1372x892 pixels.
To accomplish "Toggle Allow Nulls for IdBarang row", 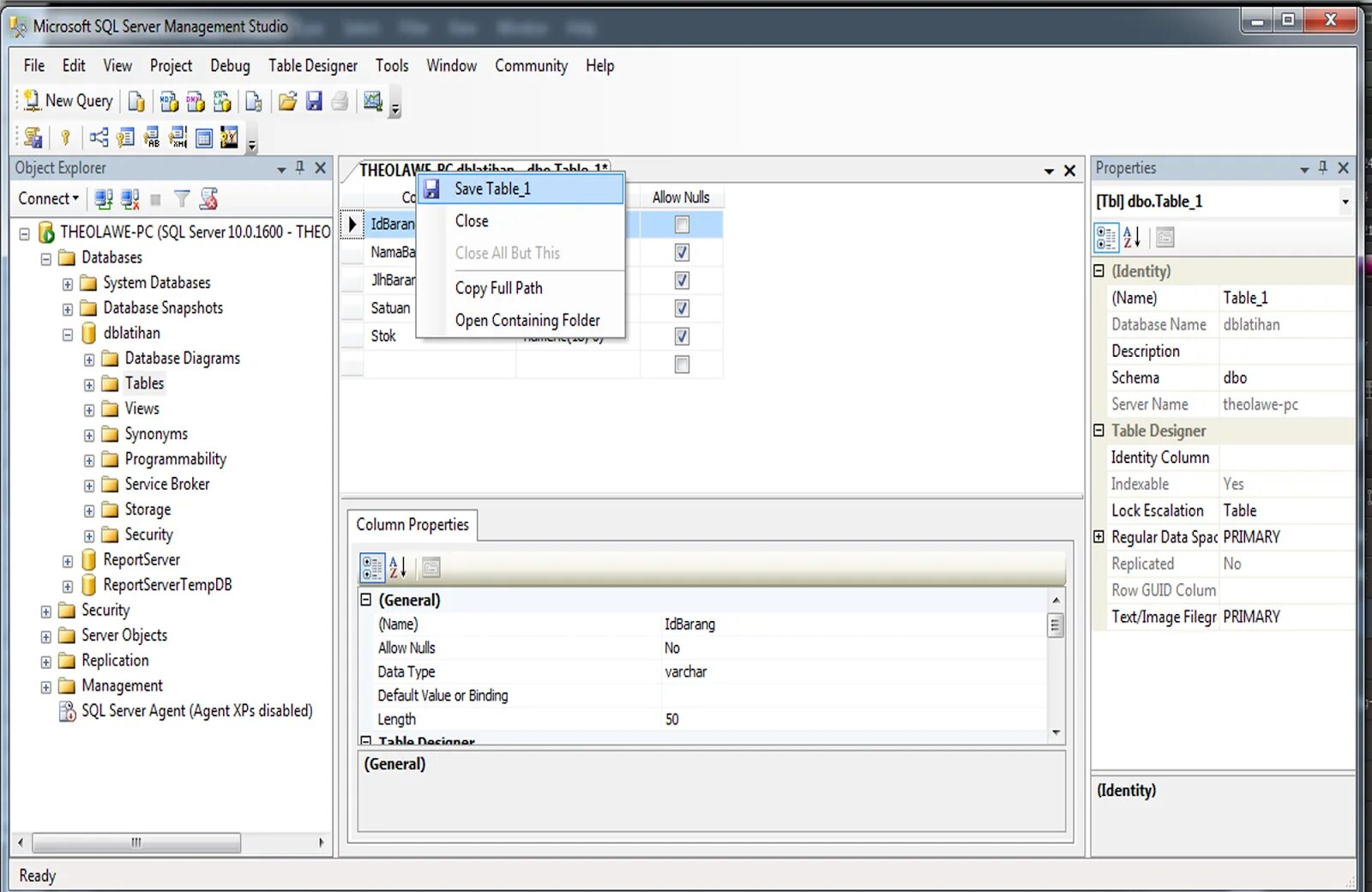I will (x=682, y=225).
